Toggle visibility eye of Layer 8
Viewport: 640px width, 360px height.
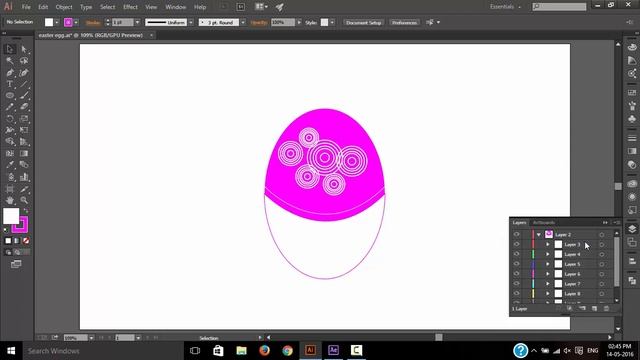point(516,293)
